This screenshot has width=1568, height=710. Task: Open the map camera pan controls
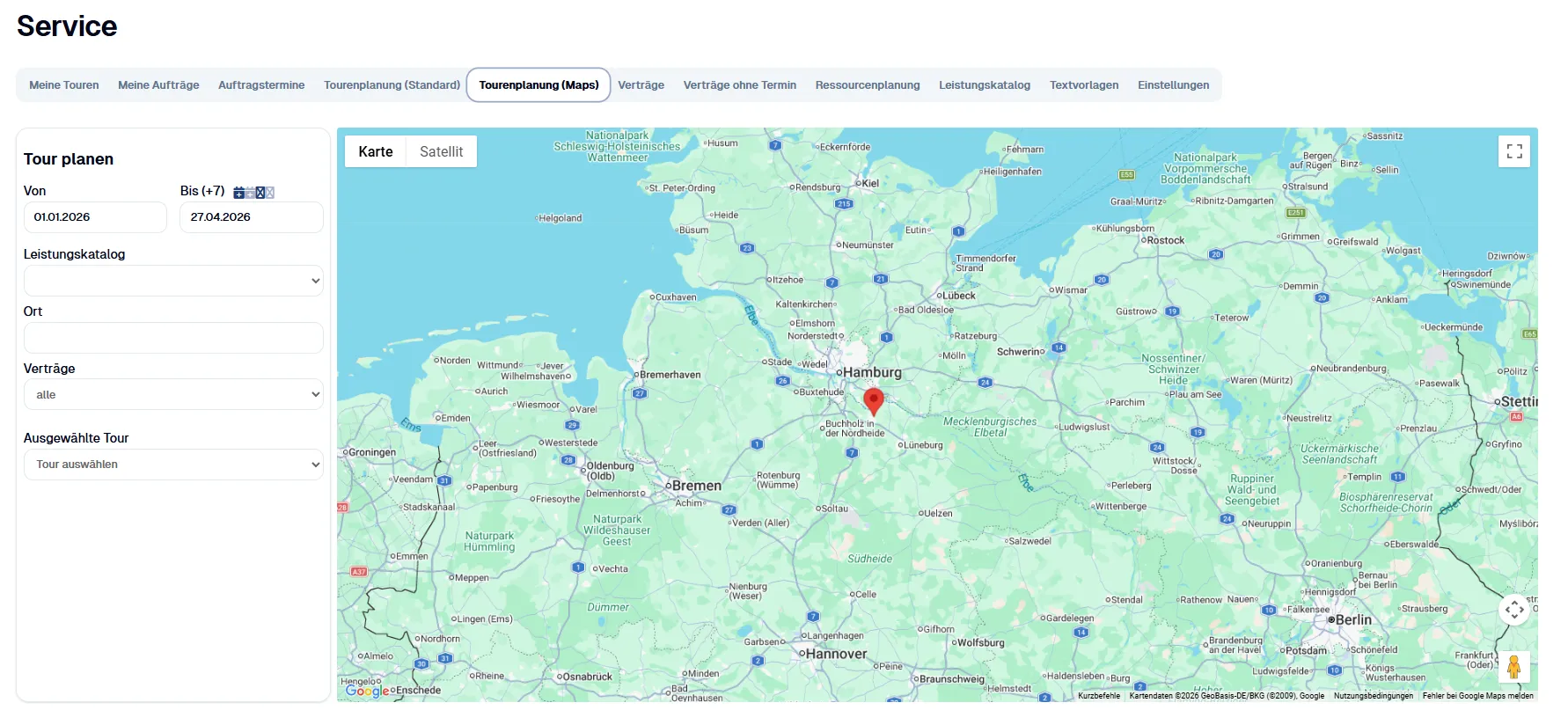pos(1513,609)
